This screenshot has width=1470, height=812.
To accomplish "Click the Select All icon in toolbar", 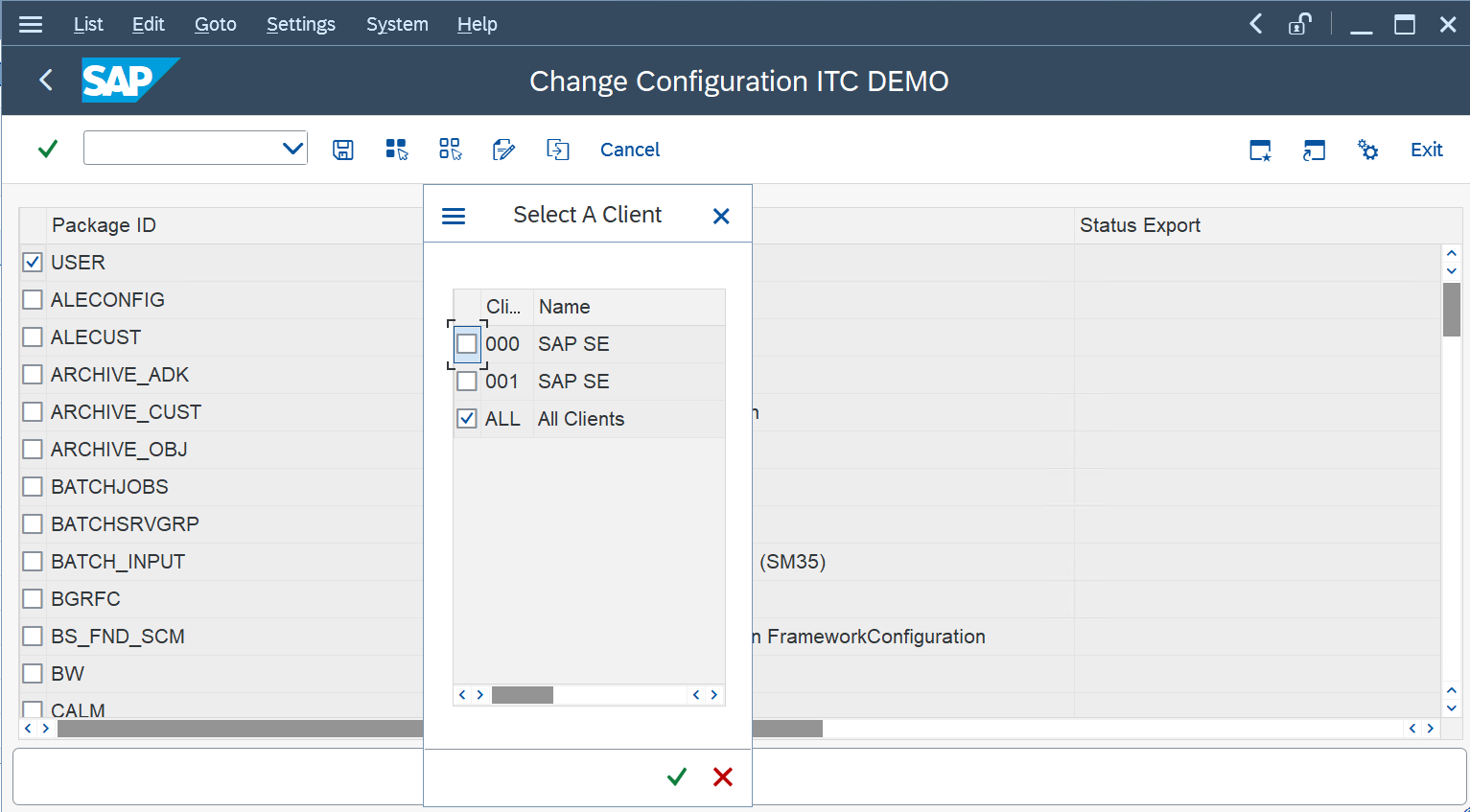I will click(396, 150).
